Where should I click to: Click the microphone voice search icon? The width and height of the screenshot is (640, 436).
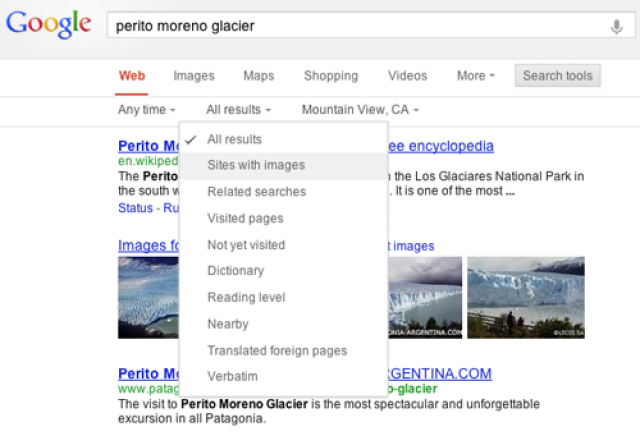[616, 27]
